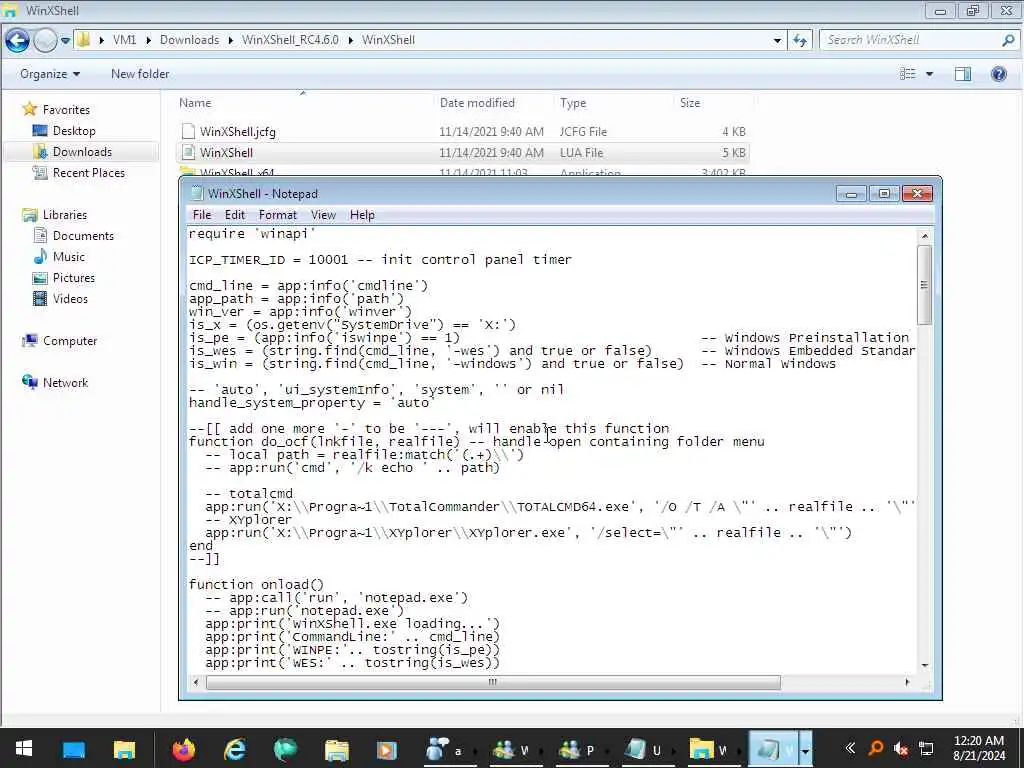Click the File Explorer icon next to the desktop icon on the taskbar

[x=124, y=750]
